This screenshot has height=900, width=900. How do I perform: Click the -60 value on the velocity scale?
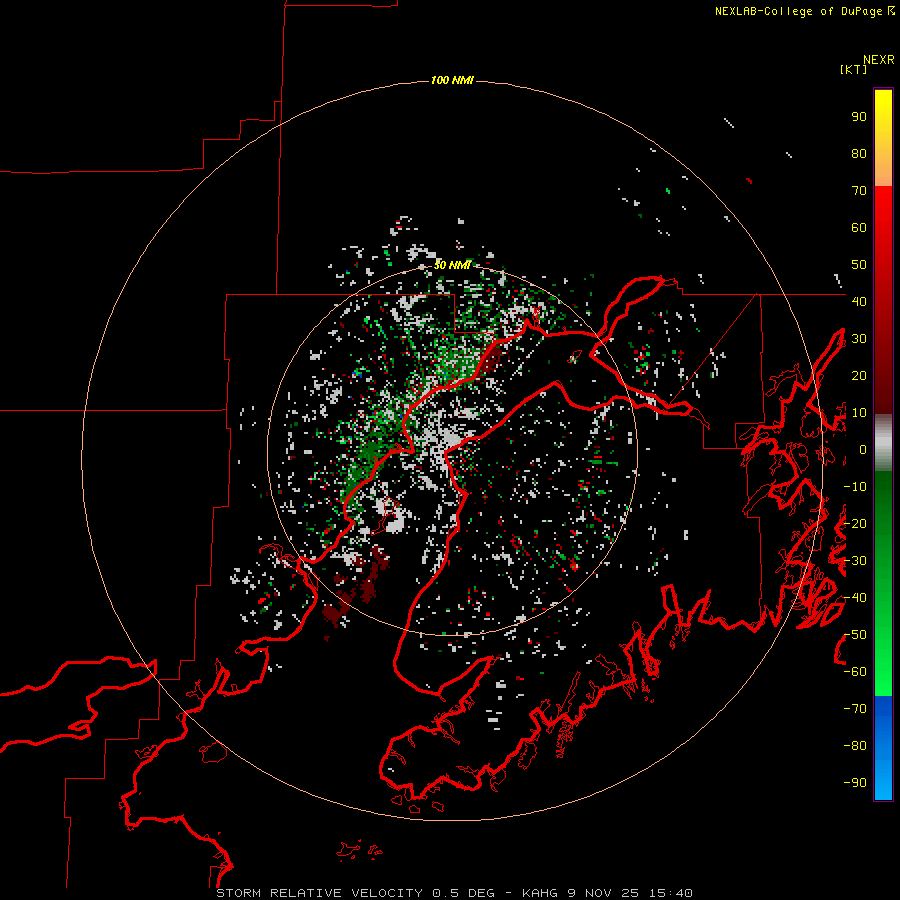[855, 672]
